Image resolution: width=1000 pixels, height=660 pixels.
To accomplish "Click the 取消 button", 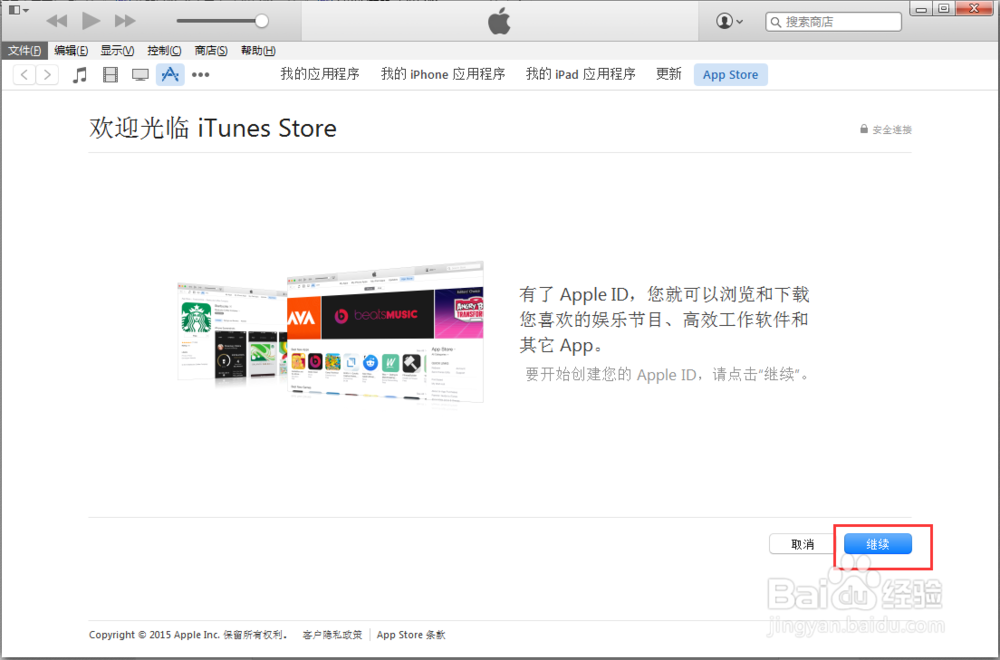I will (x=802, y=544).
